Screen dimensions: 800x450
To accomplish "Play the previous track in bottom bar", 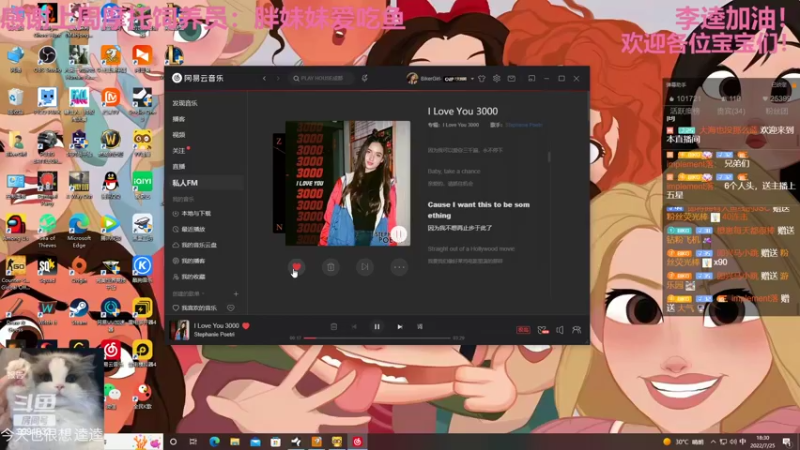I will coord(354,327).
